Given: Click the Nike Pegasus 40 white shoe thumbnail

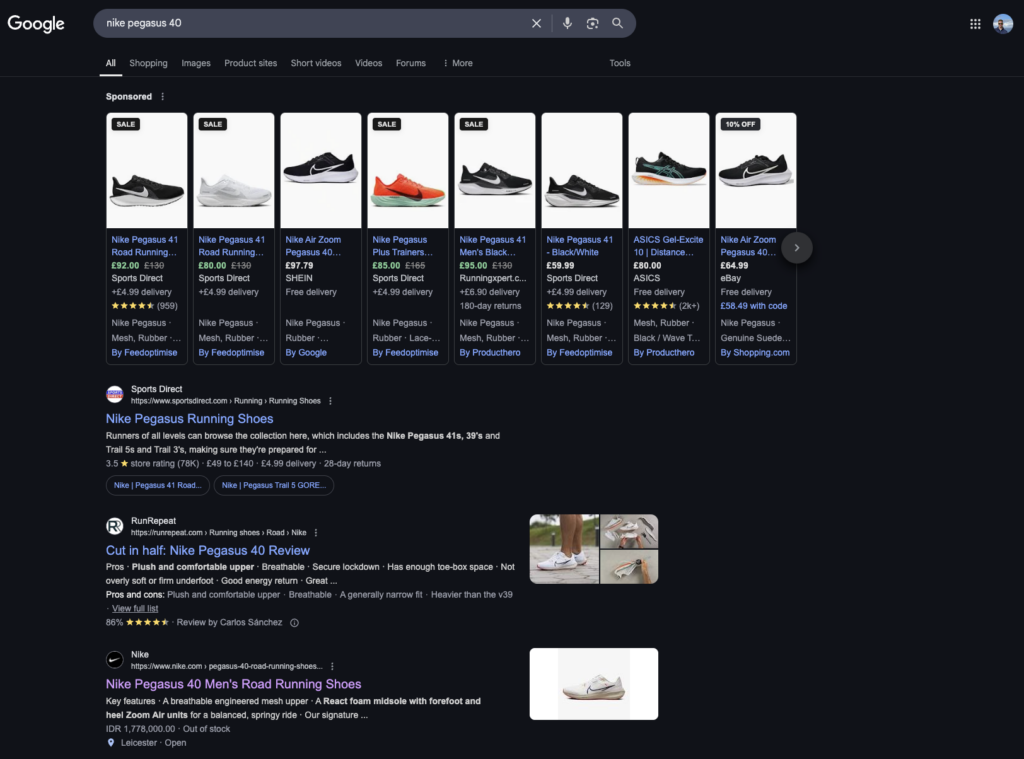Looking at the screenshot, I should 594,684.
